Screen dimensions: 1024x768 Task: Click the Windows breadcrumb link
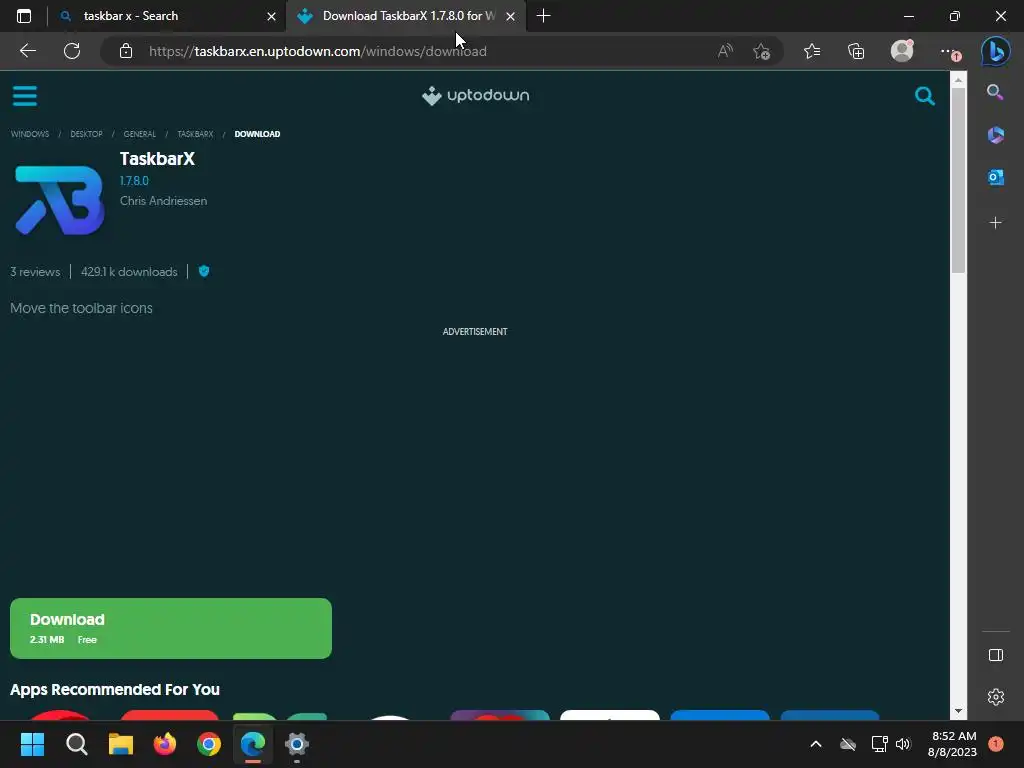(30, 134)
